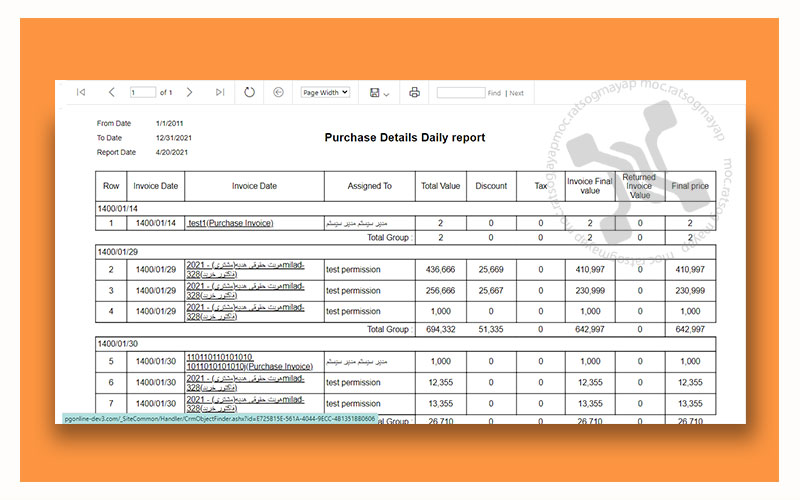The image size is (800, 500).
Task: Click the current page number field
Action: [x=142, y=93]
